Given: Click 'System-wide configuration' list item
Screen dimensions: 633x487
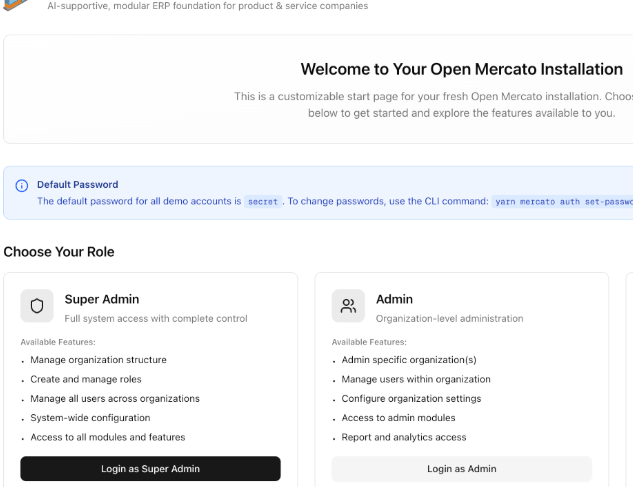Looking at the screenshot, I should click(x=90, y=418).
